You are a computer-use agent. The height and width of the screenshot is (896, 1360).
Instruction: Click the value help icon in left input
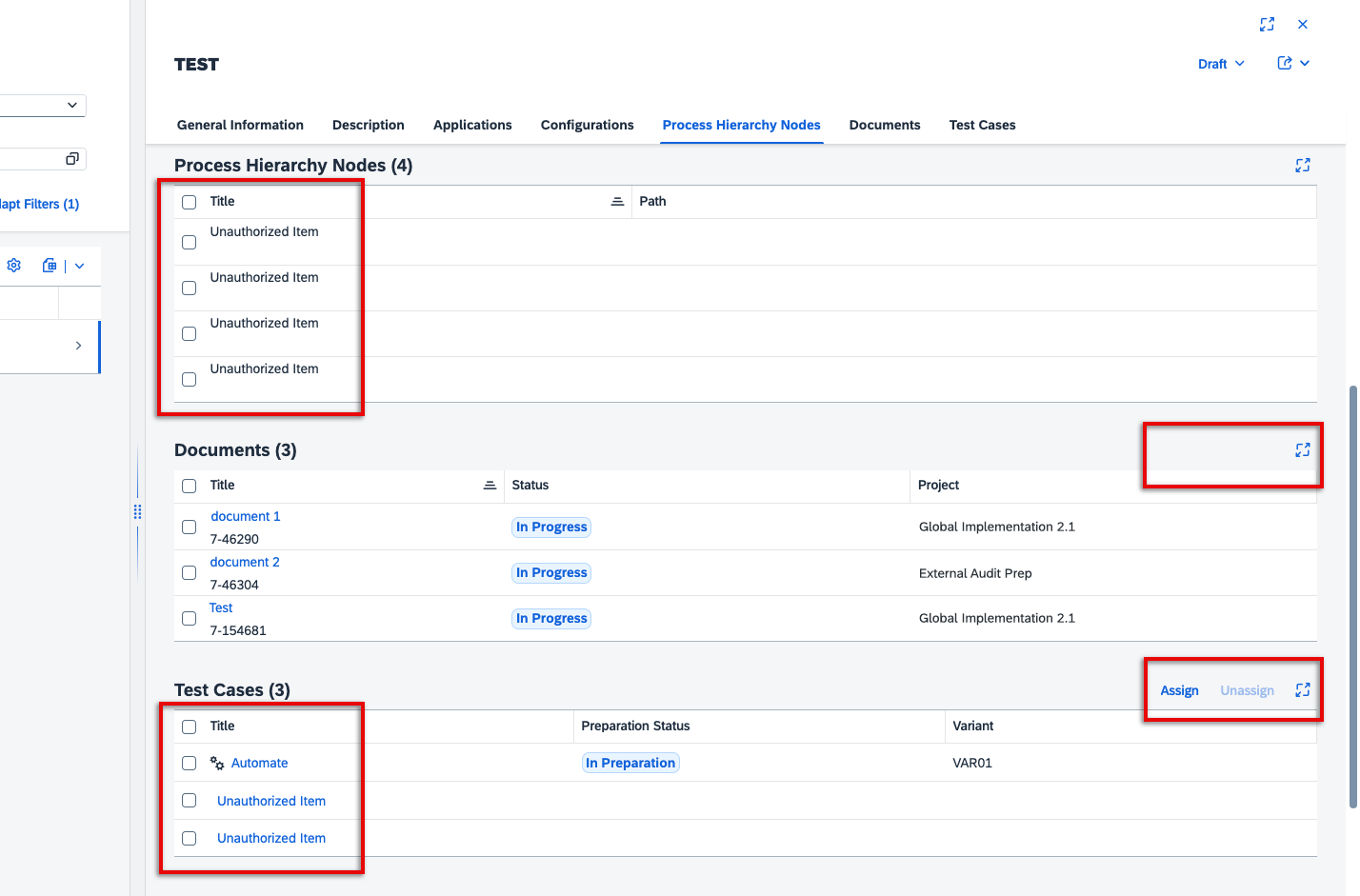tap(71, 159)
